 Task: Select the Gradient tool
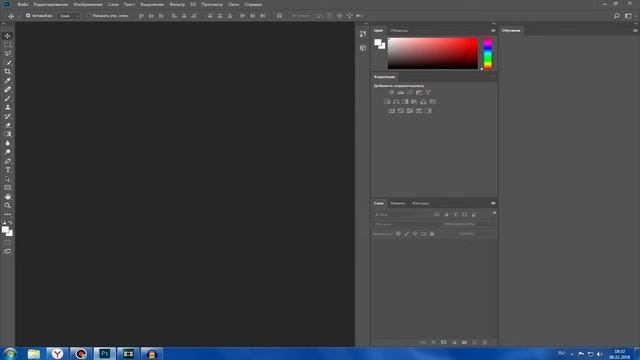tap(7, 134)
